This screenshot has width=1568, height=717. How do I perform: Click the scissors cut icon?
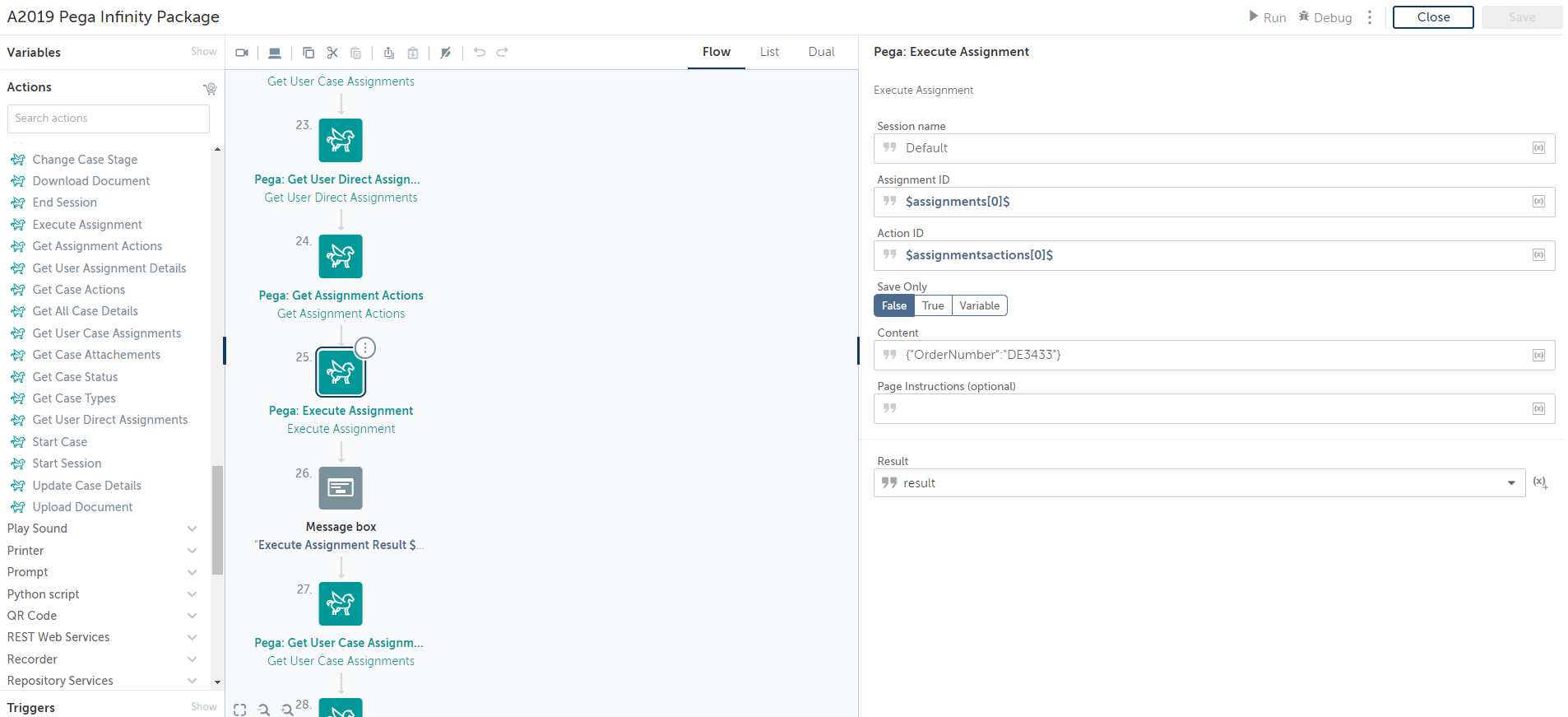(x=332, y=53)
